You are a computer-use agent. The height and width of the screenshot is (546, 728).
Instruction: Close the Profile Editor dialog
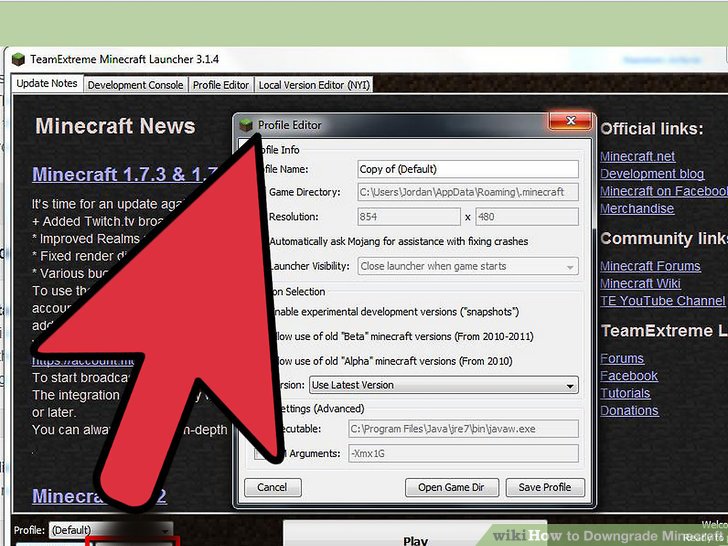click(x=571, y=121)
